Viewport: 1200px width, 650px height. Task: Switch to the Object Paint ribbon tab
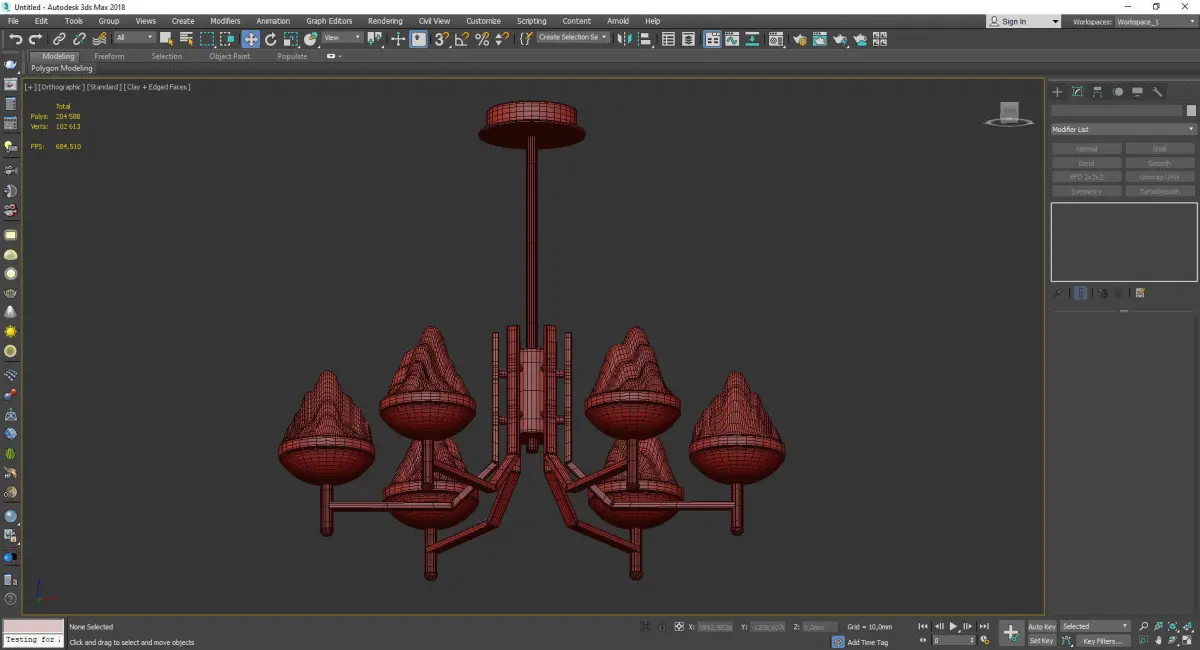229,56
